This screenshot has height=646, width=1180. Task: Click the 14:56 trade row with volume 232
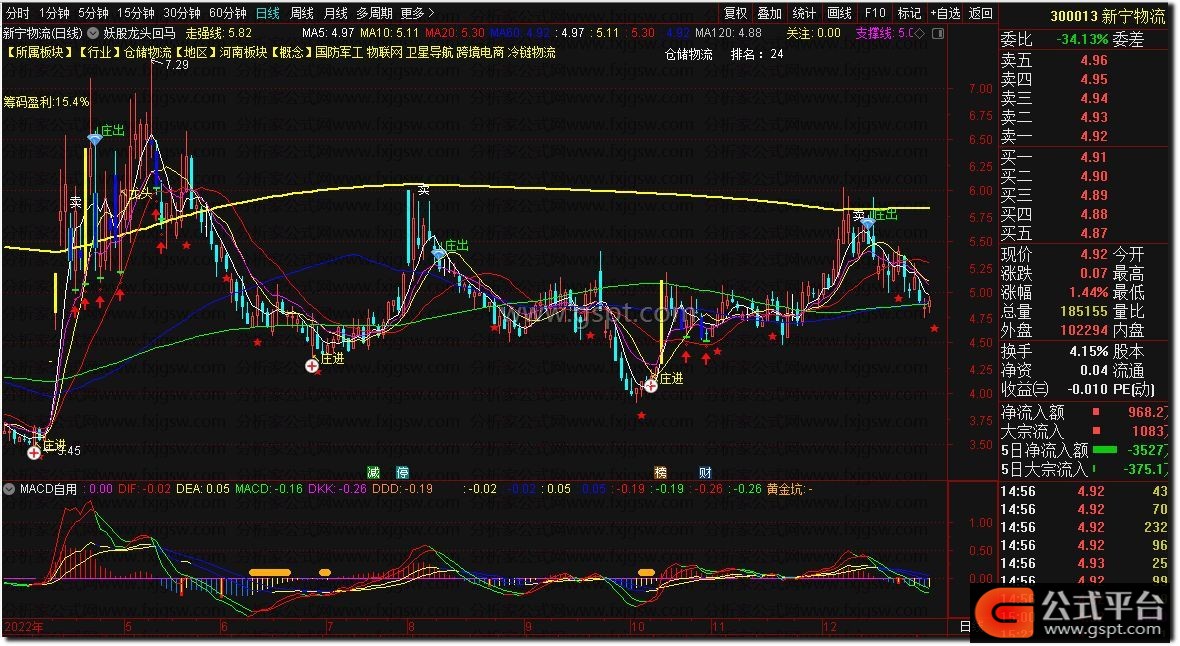(1084, 527)
